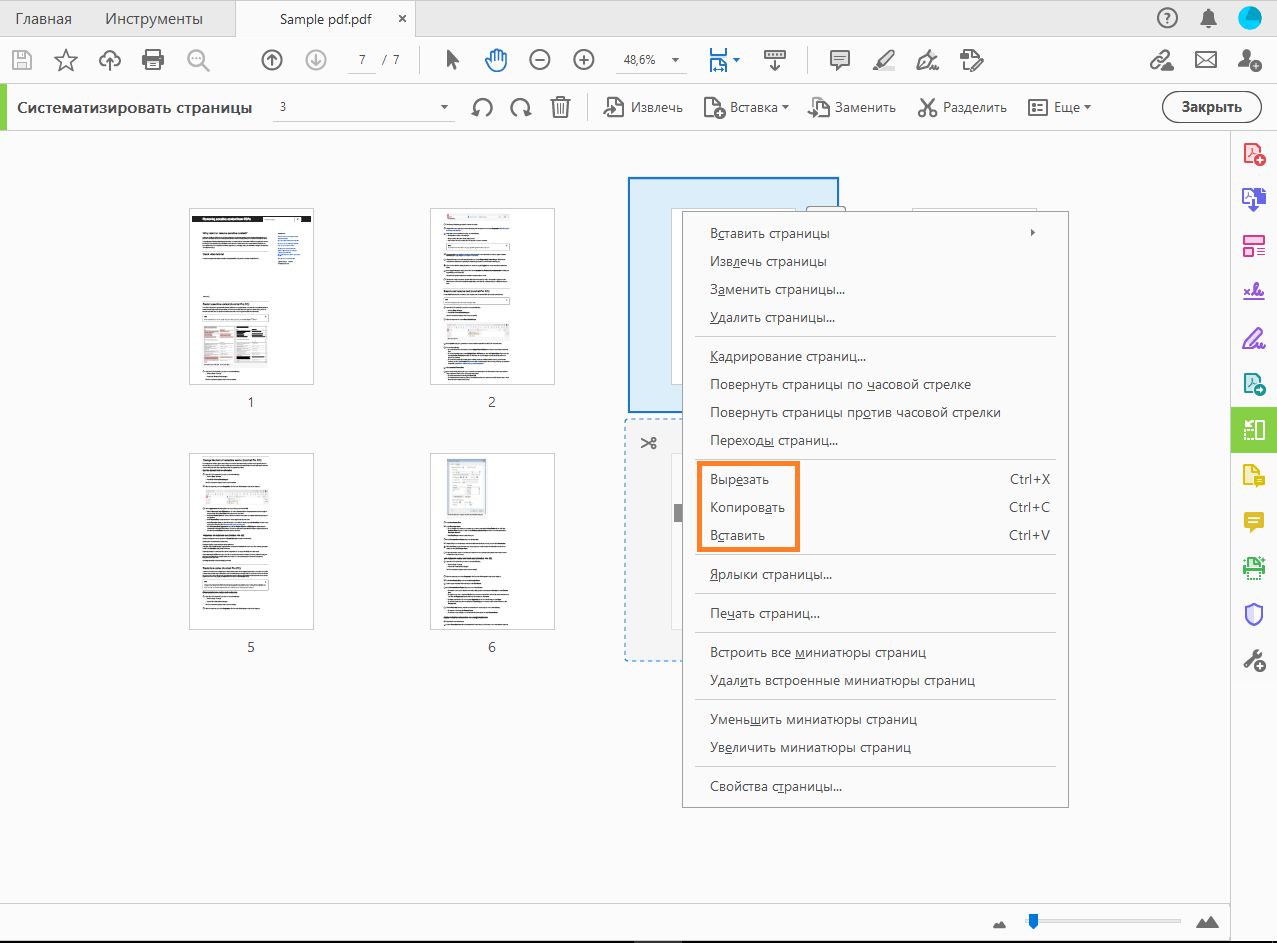
Task: Open Organize Pages green sidebar icon
Action: 1254,430
